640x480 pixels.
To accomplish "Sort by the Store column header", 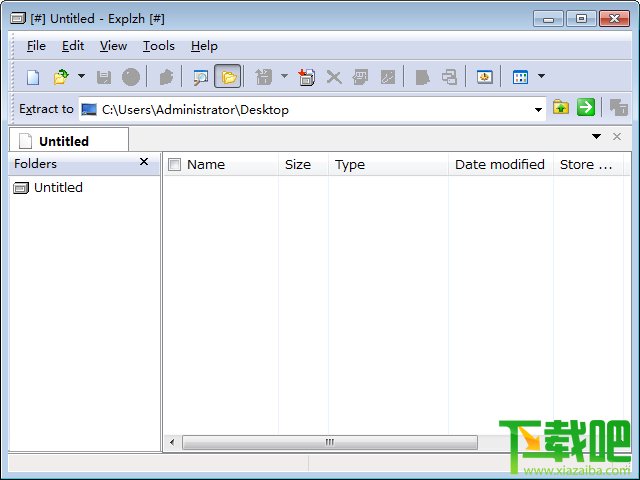I will [x=589, y=164].
